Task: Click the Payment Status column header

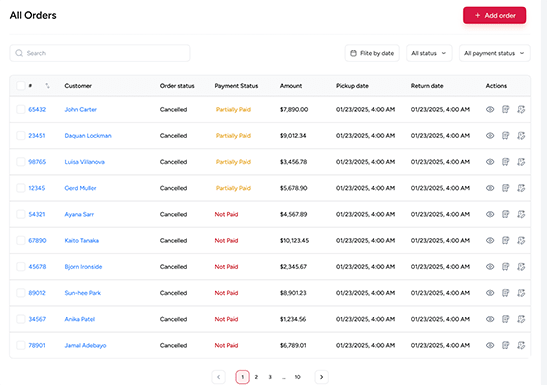Action: click(x=236, y=86)
